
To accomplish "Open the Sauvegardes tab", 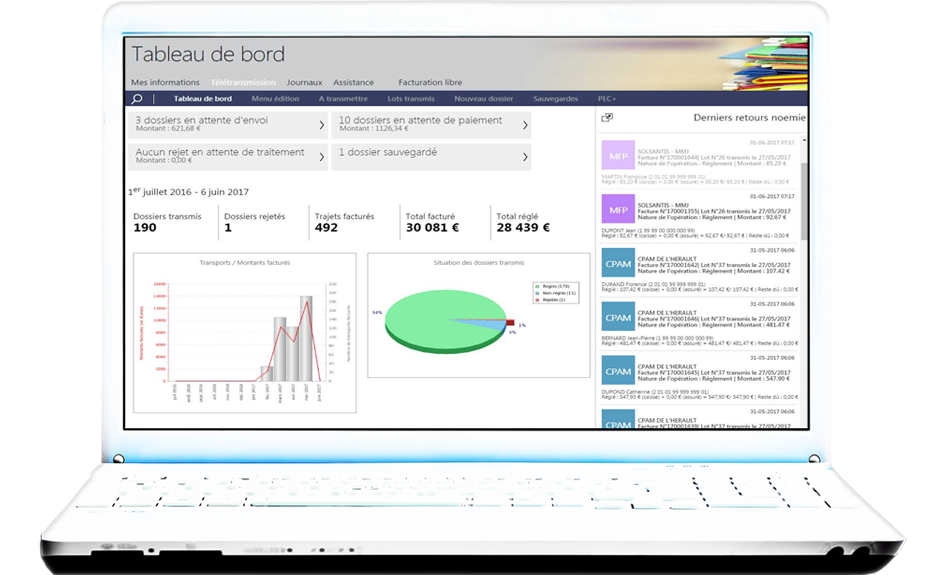I will 555,99.
